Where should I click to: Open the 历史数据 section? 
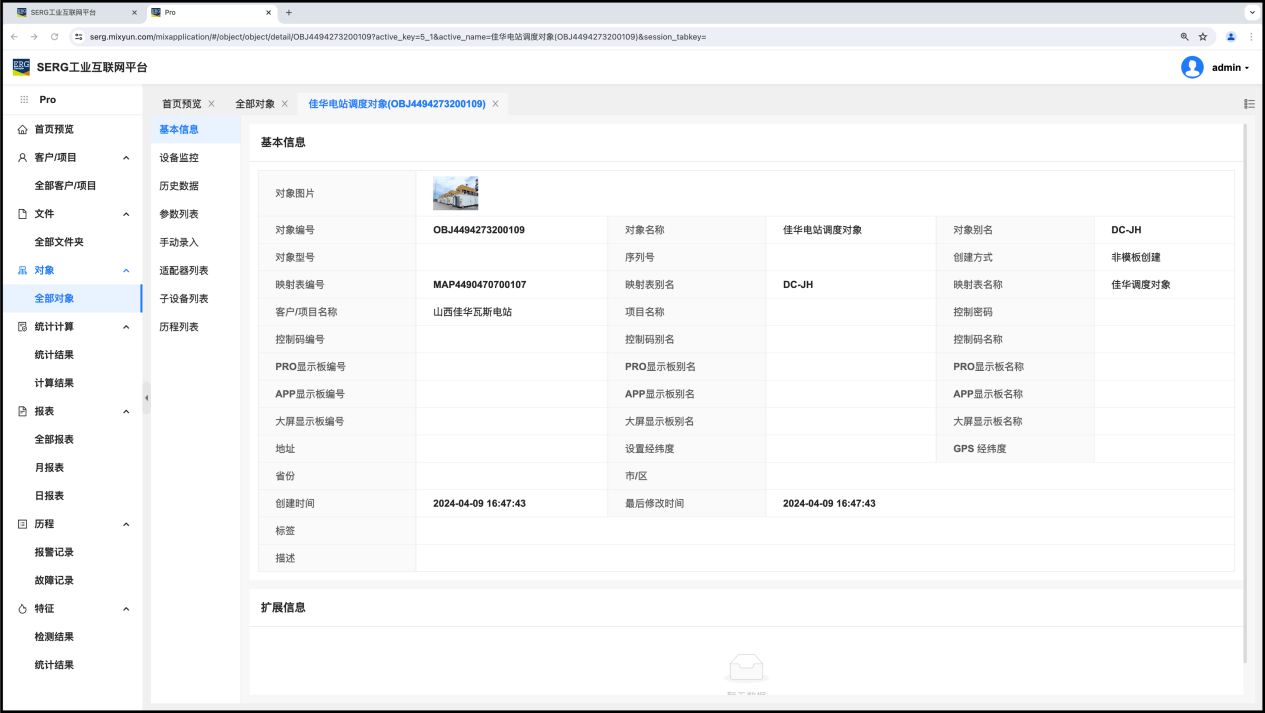[x=179, y=186]
